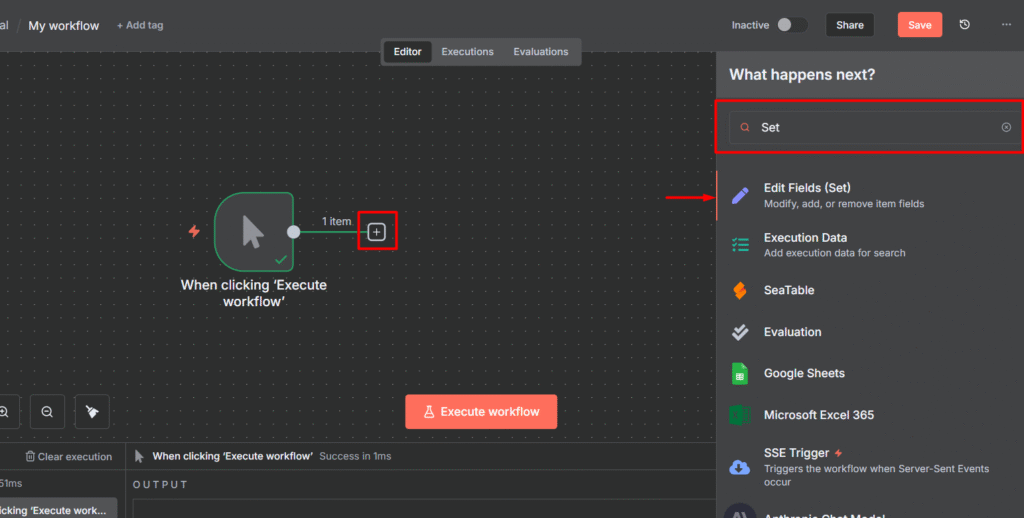The height and width of the screenshot is (518, 1024).
Task: Click the Share button
Action: click(849, 25)
